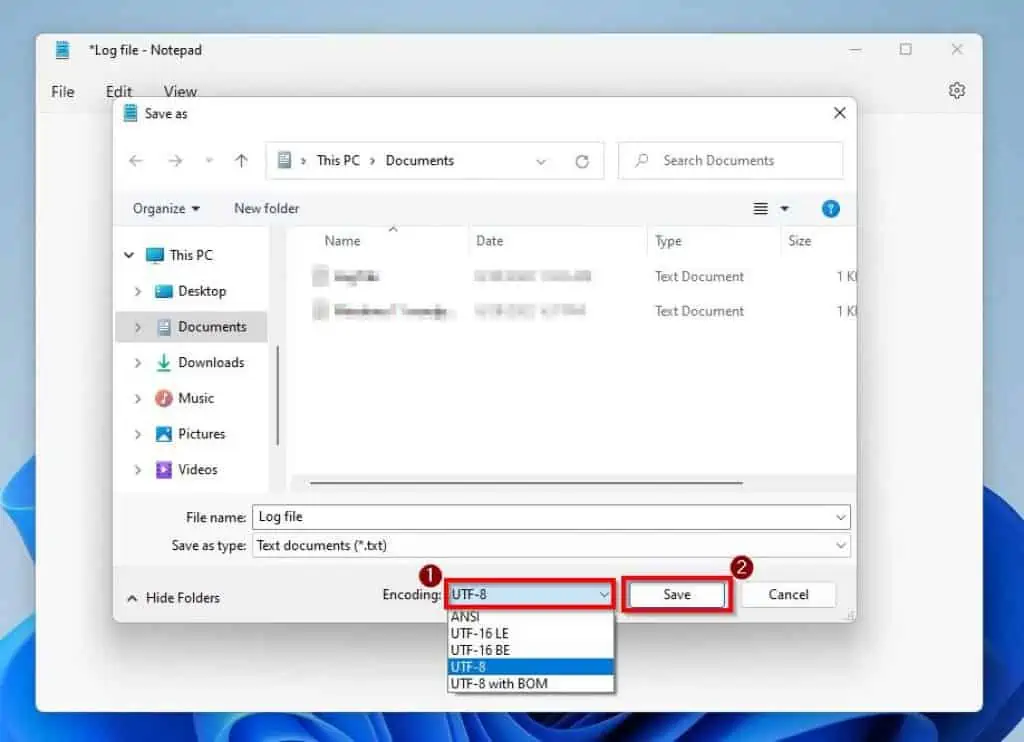The width and height of the screenshot is (1024, 742).
Task: Expand the address bar path dropdown
Action: pos(541,161)
